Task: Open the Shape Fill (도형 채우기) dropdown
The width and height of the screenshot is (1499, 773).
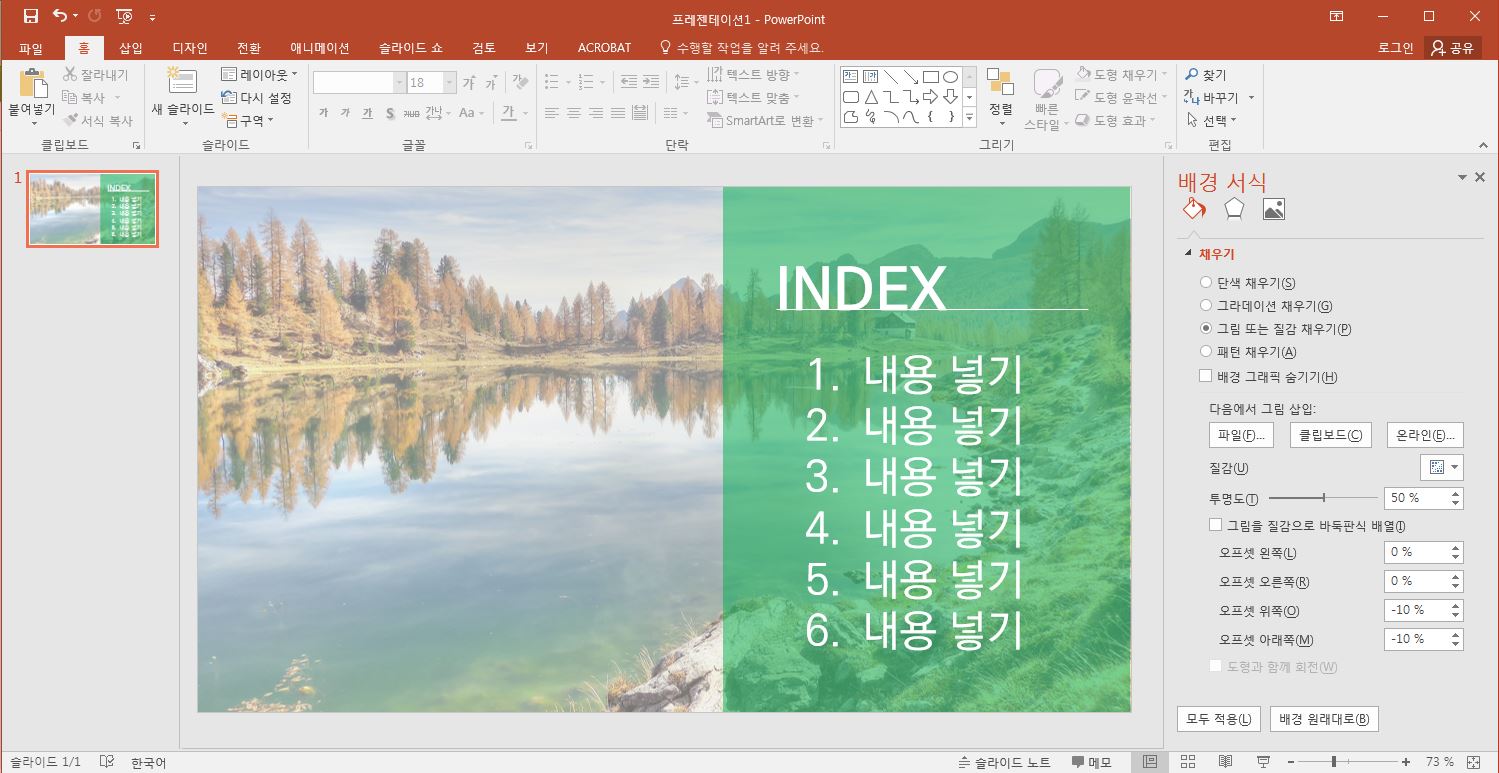Action: (x=1121, y=75)
